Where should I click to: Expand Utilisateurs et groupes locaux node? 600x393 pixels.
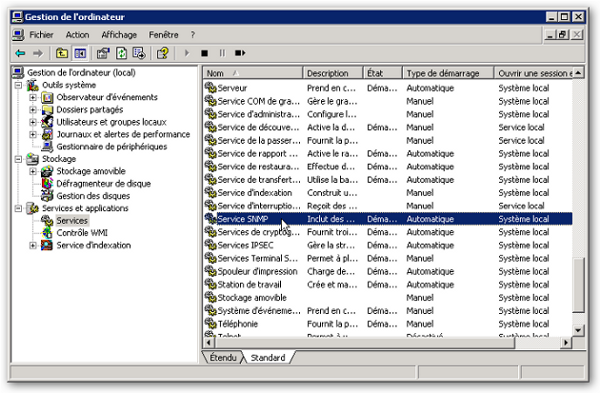[33, 122]
